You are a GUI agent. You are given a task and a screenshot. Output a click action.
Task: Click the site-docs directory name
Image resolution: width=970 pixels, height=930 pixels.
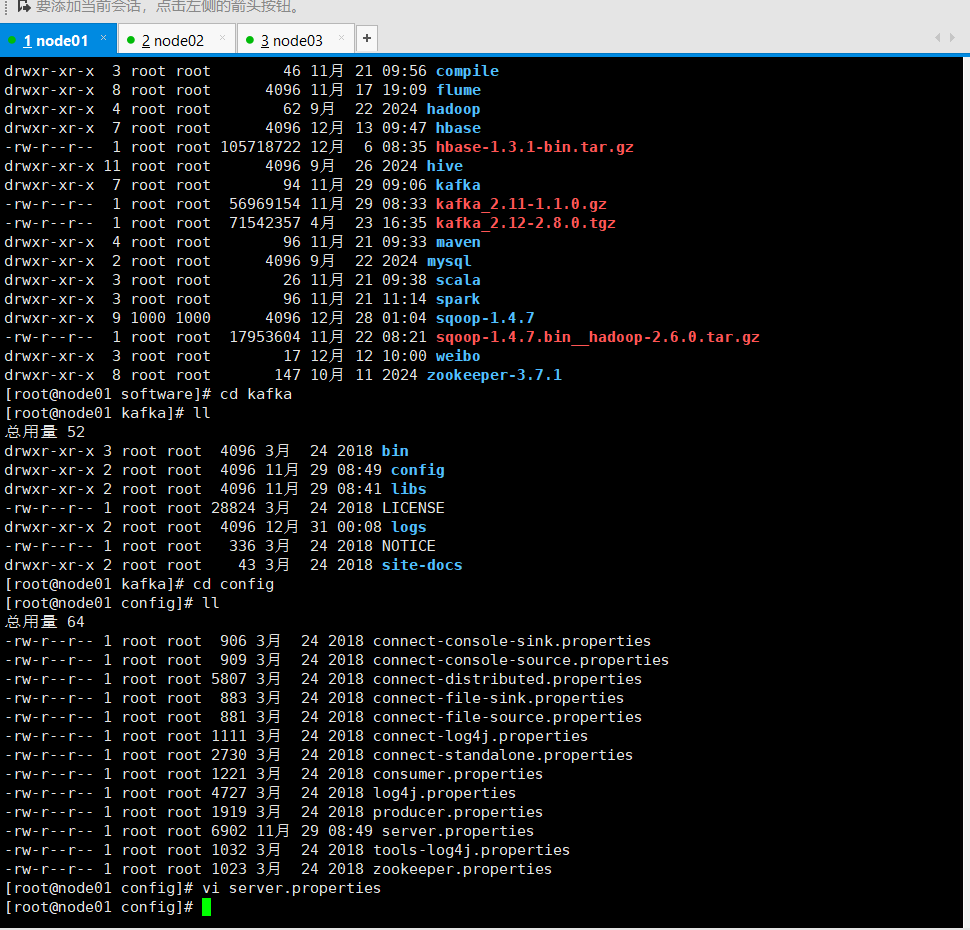(422, 566)
